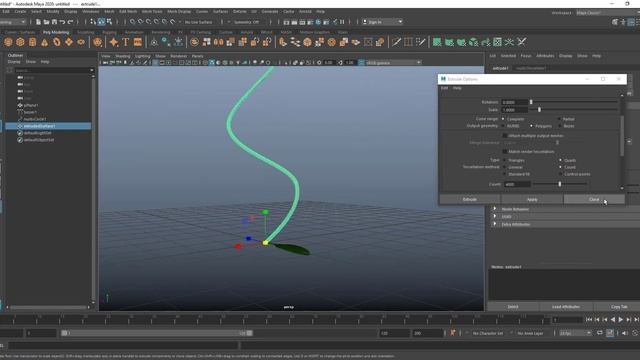The height and width of the screenshot is (360, 640).
Task: Open the Mesh Tools menu
Action: point(152,11)
